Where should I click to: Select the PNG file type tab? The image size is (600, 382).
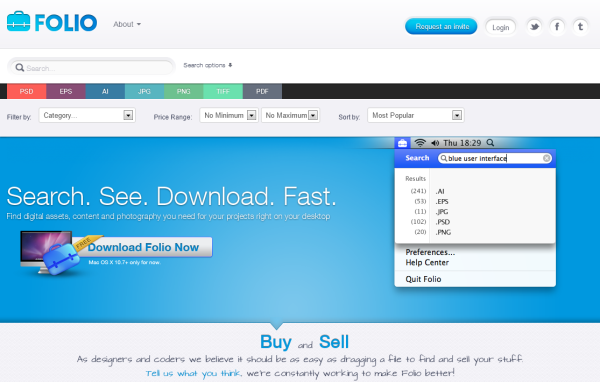pos(184,91)
